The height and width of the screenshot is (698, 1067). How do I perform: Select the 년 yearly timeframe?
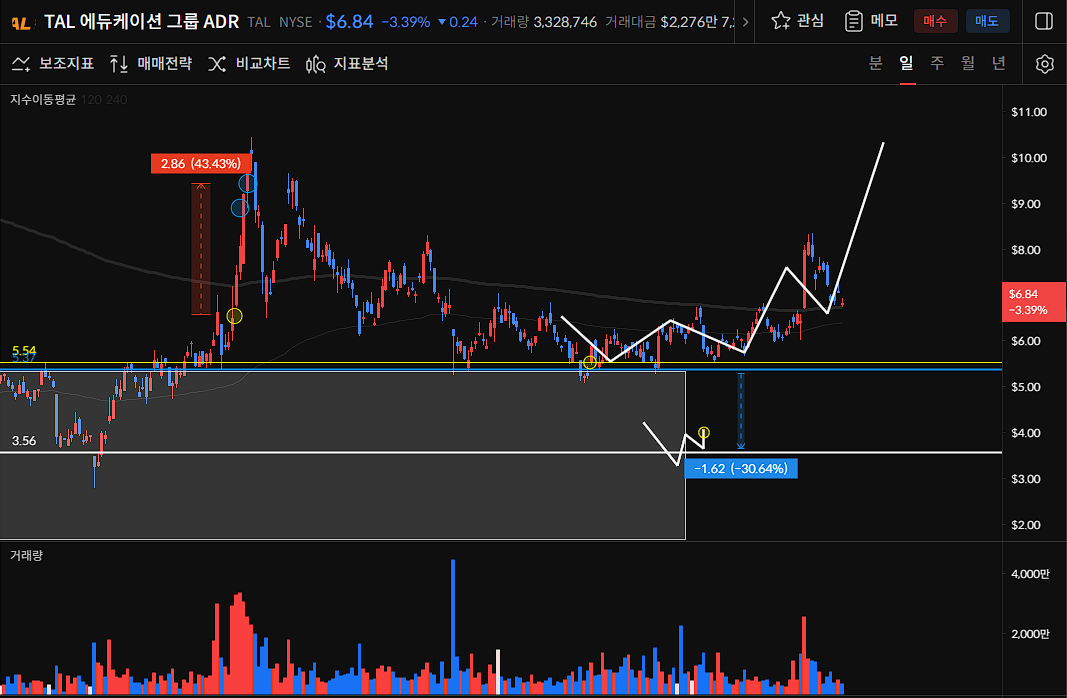click(x=998, y=64)
